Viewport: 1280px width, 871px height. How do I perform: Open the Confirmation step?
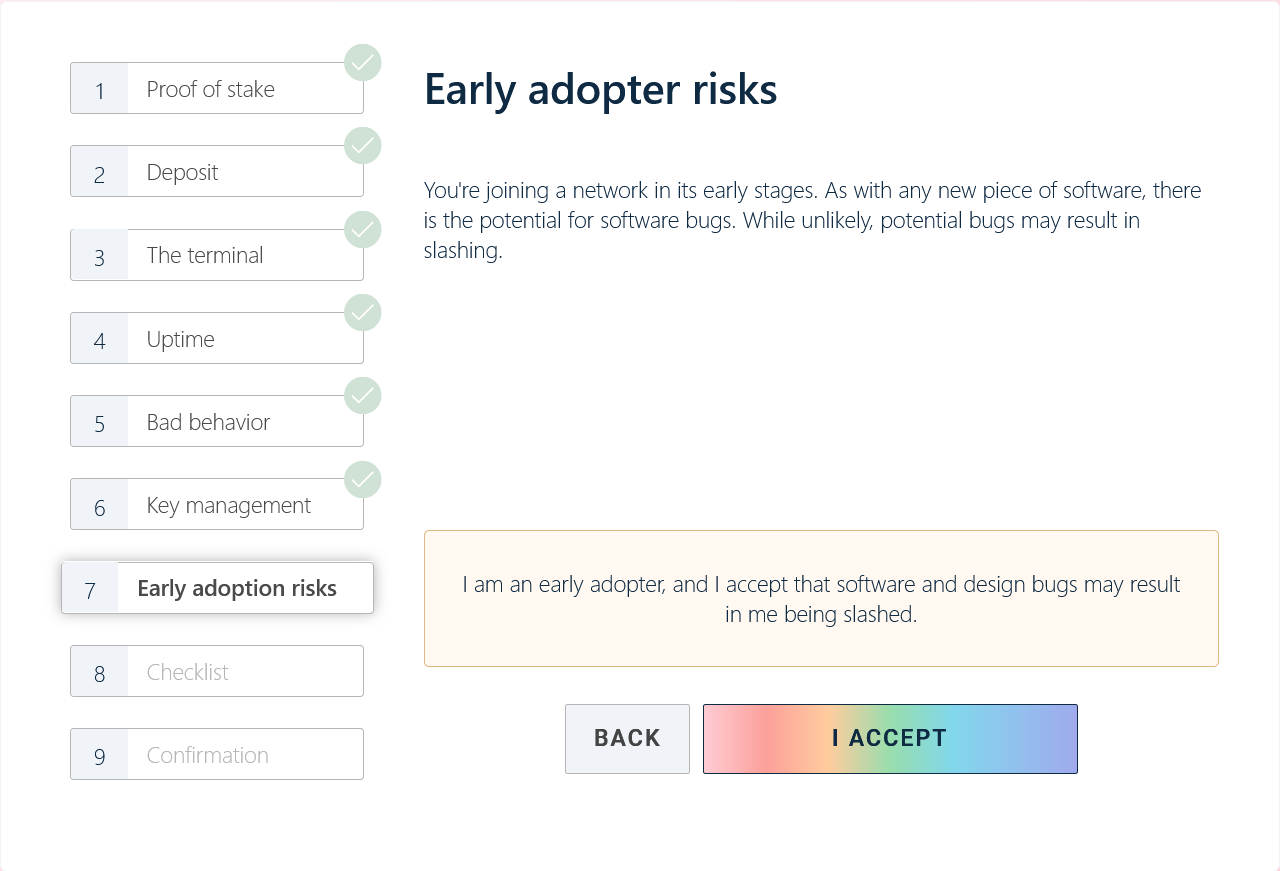coord(216,755)
